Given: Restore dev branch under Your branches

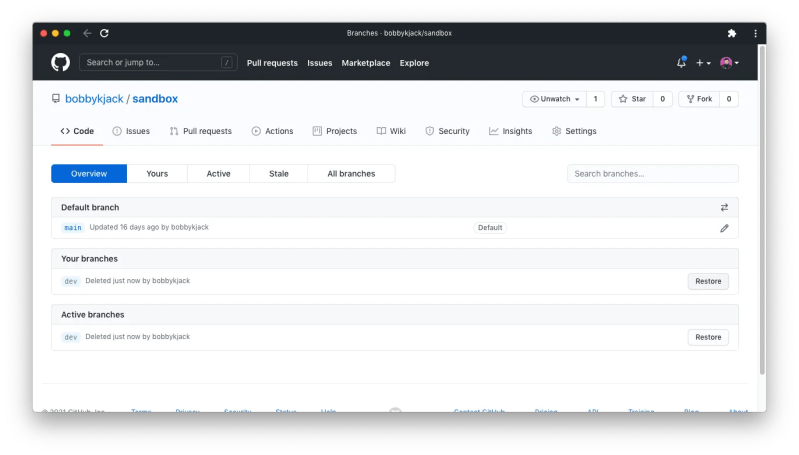Looking at the screenshot, I should pos(708,281).
